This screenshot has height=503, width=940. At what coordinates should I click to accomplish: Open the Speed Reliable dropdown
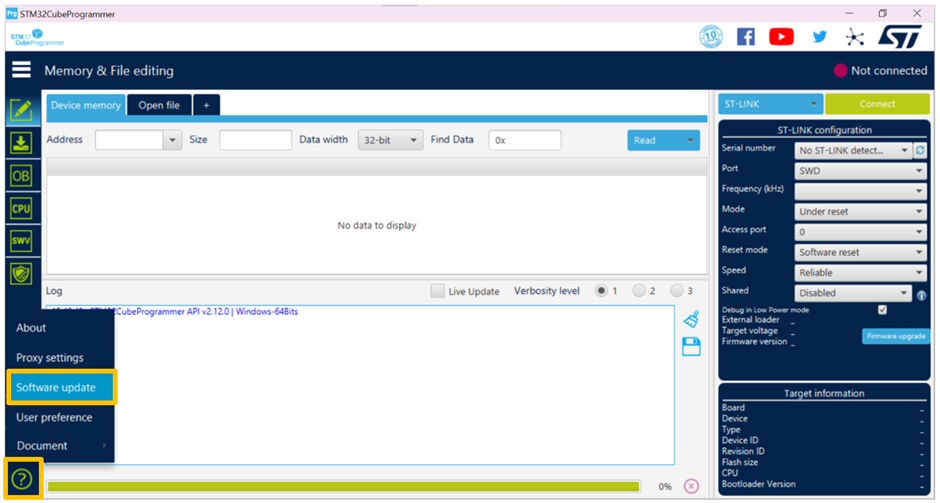[x=860, y=273]
